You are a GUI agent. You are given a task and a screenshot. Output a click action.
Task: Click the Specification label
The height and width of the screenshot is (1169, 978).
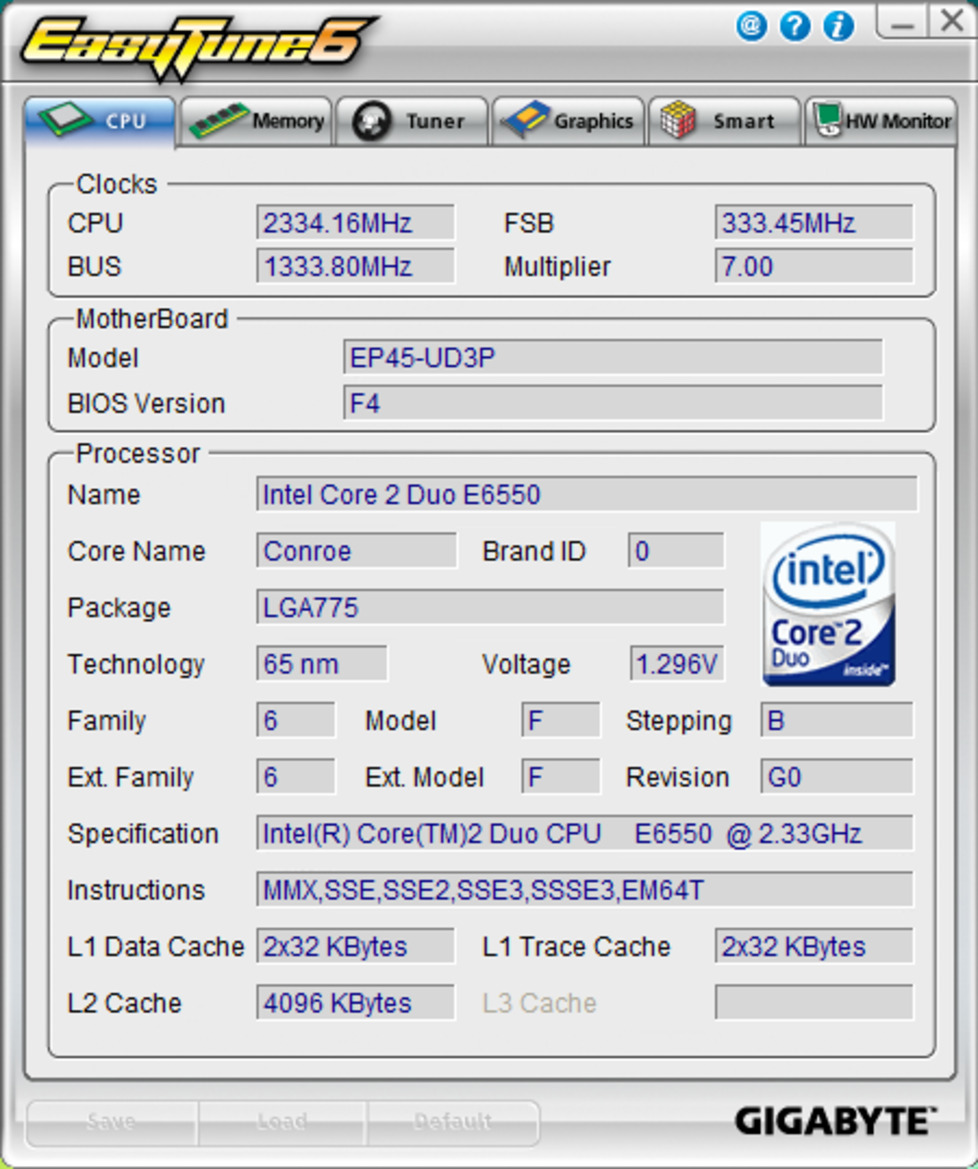tap(143, 834)
